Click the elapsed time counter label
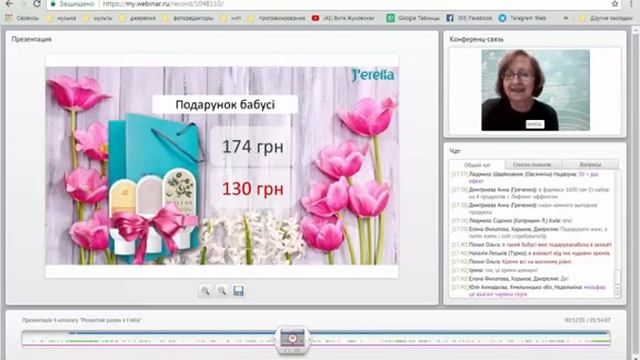Viewport: 640px width, 360px height. tap(587, 320)
